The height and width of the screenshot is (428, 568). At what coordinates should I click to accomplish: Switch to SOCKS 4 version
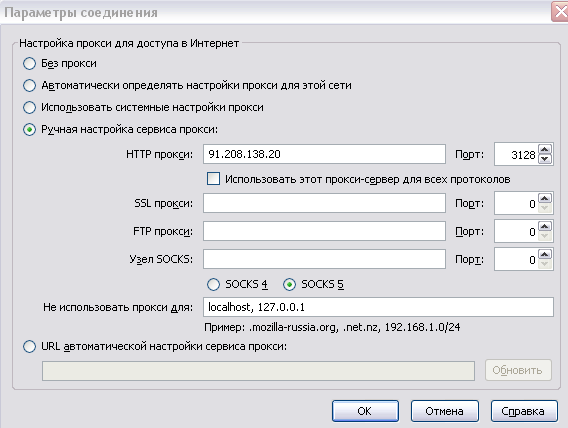(x=213, y=285)
